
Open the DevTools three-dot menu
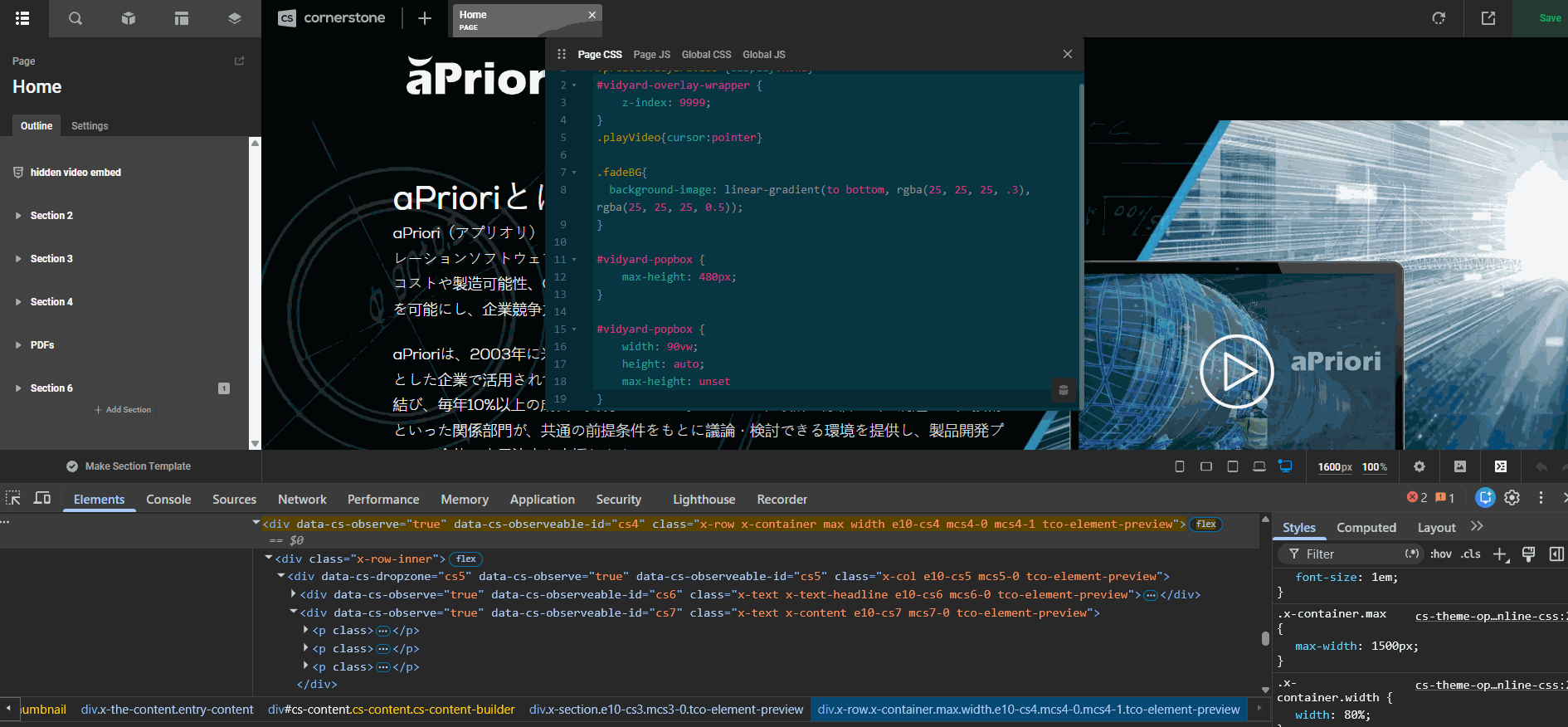tap(1541, 497)
